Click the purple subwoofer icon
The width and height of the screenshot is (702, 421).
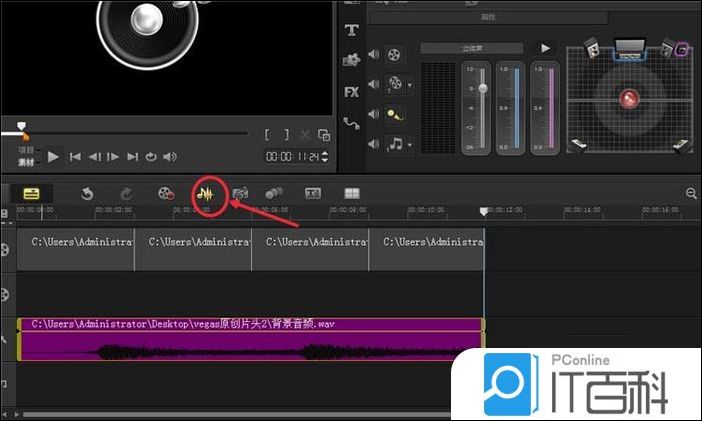click(681, 49)
